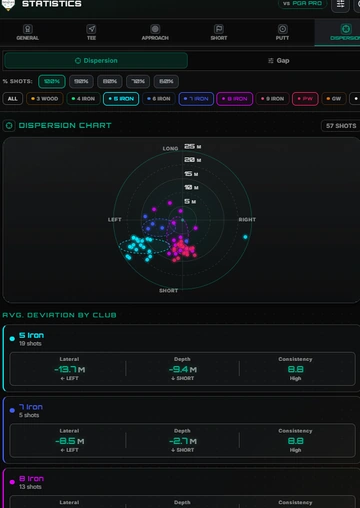This screenshot has height=508, width=360.
Task: Click the 20 M ring label
Action: [x=193, y=160]
